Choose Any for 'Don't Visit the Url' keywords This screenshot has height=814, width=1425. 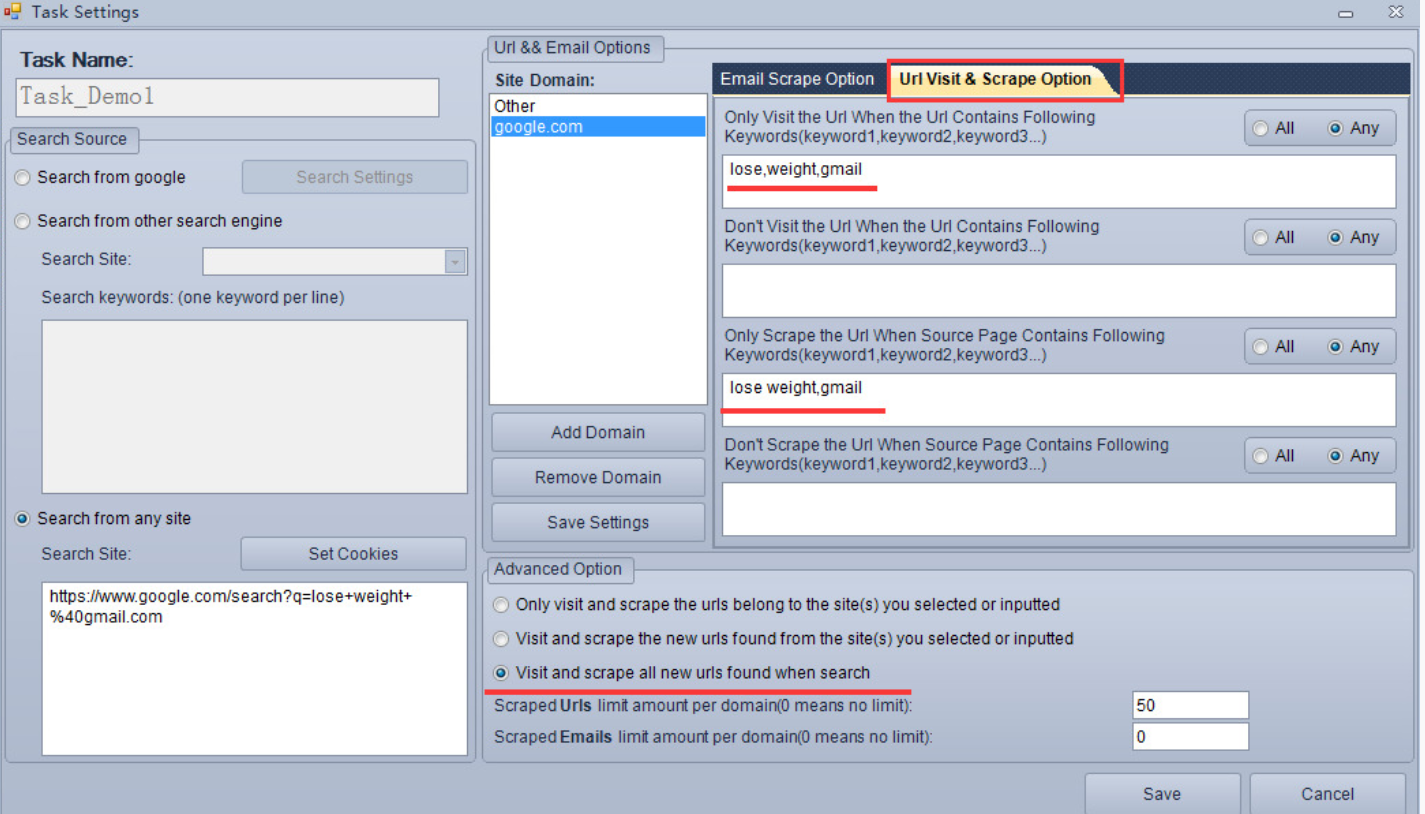(1335, 238)
